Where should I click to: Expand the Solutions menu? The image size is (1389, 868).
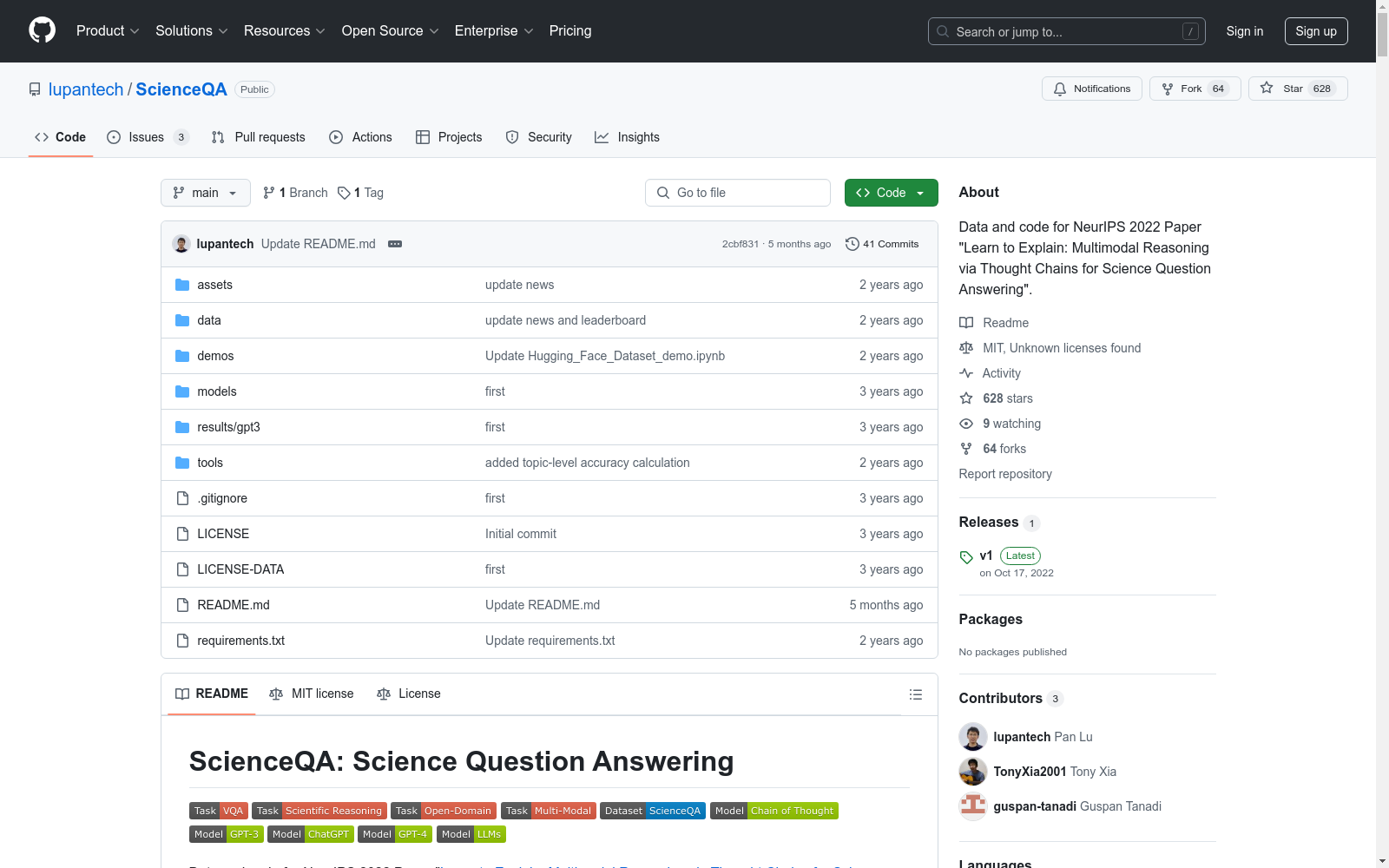click(x=192, y=31)
